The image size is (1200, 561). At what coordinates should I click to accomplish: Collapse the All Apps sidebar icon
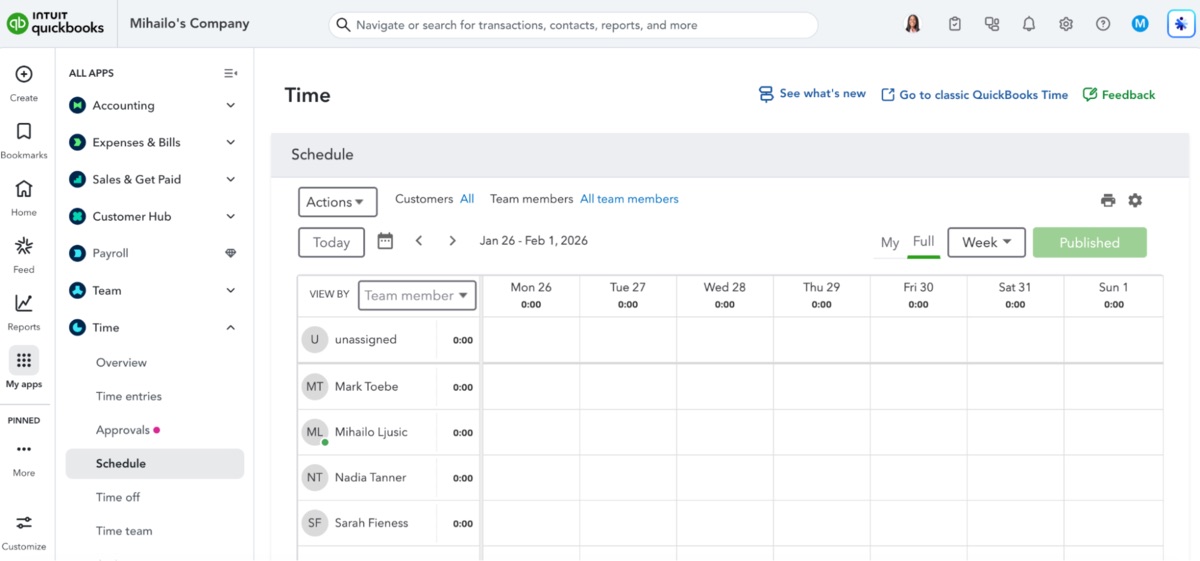(x=231, y=73)
